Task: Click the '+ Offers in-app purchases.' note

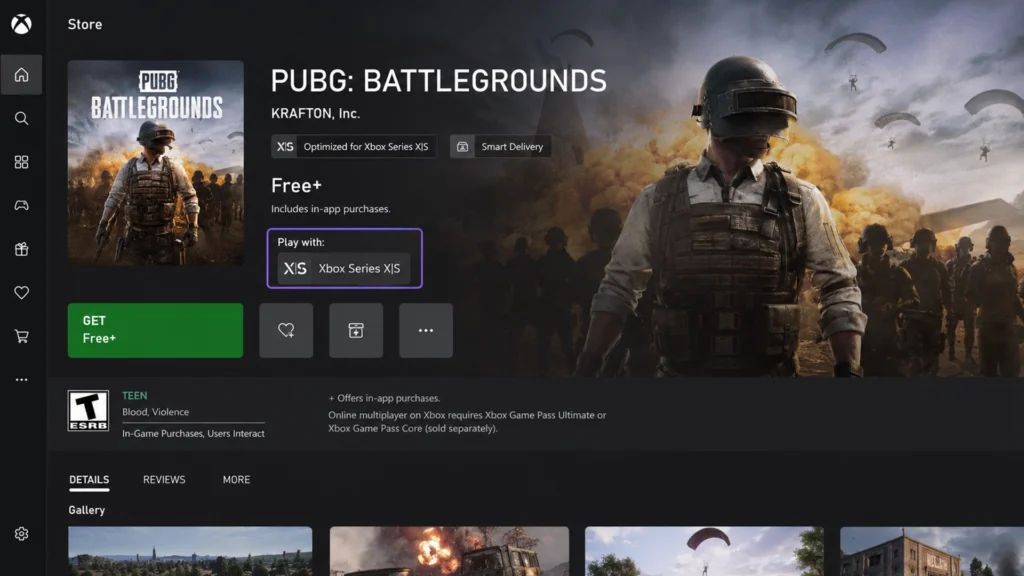Action: [x=384, y=398]
